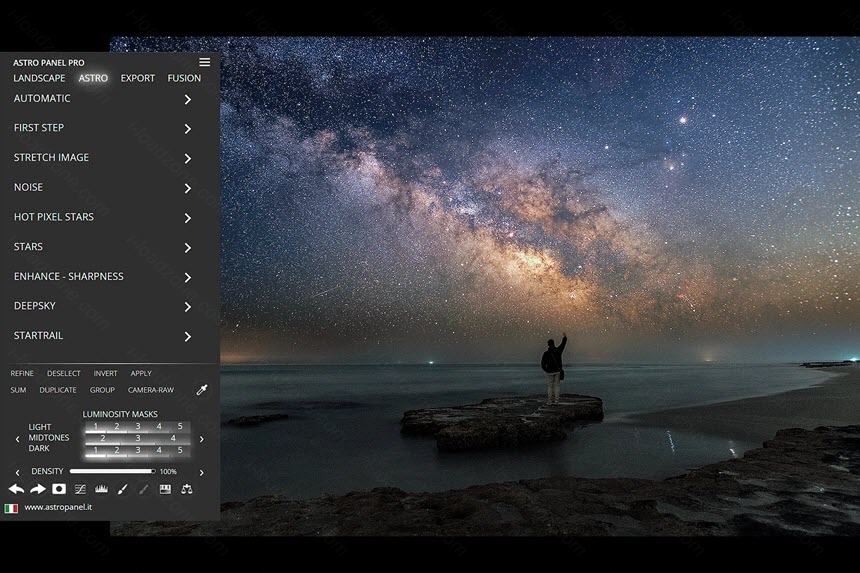Click the ASTRO PANEL PRO title
The width and height of the screenshot is (860, 573).
tap(49, 63)
